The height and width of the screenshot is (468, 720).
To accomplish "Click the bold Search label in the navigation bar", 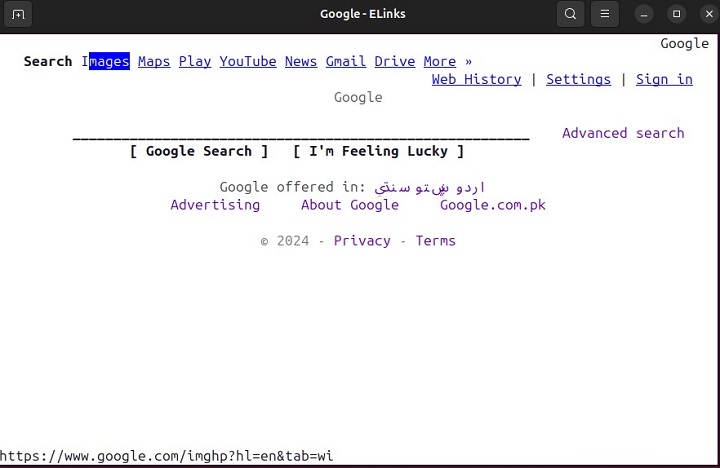I will coord(48,62).
